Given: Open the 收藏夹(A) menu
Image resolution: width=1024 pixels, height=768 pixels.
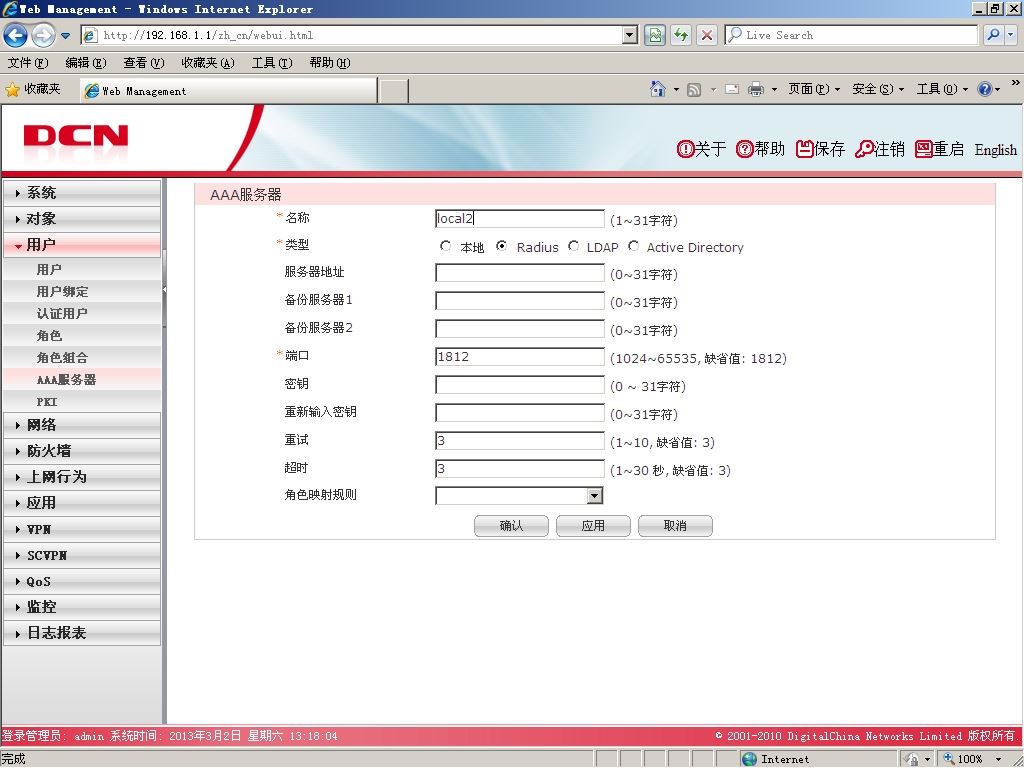Looking at the screenshot, I should coord(208,63).
